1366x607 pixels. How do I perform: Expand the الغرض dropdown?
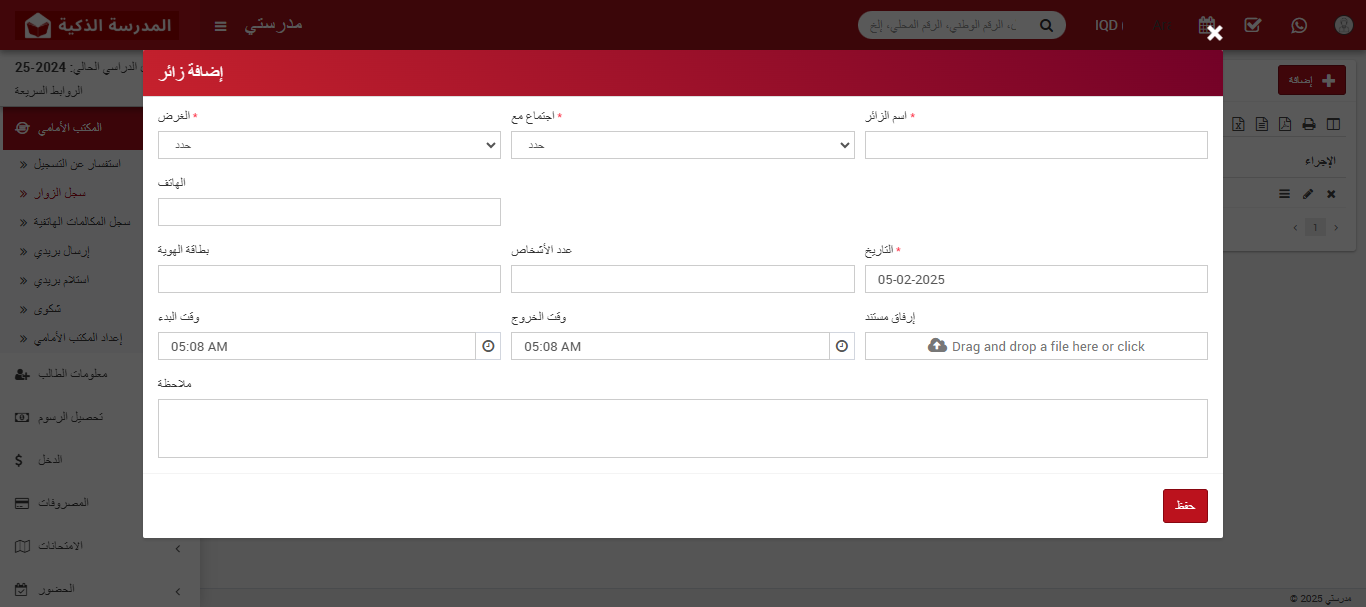[x=329, y=145]
